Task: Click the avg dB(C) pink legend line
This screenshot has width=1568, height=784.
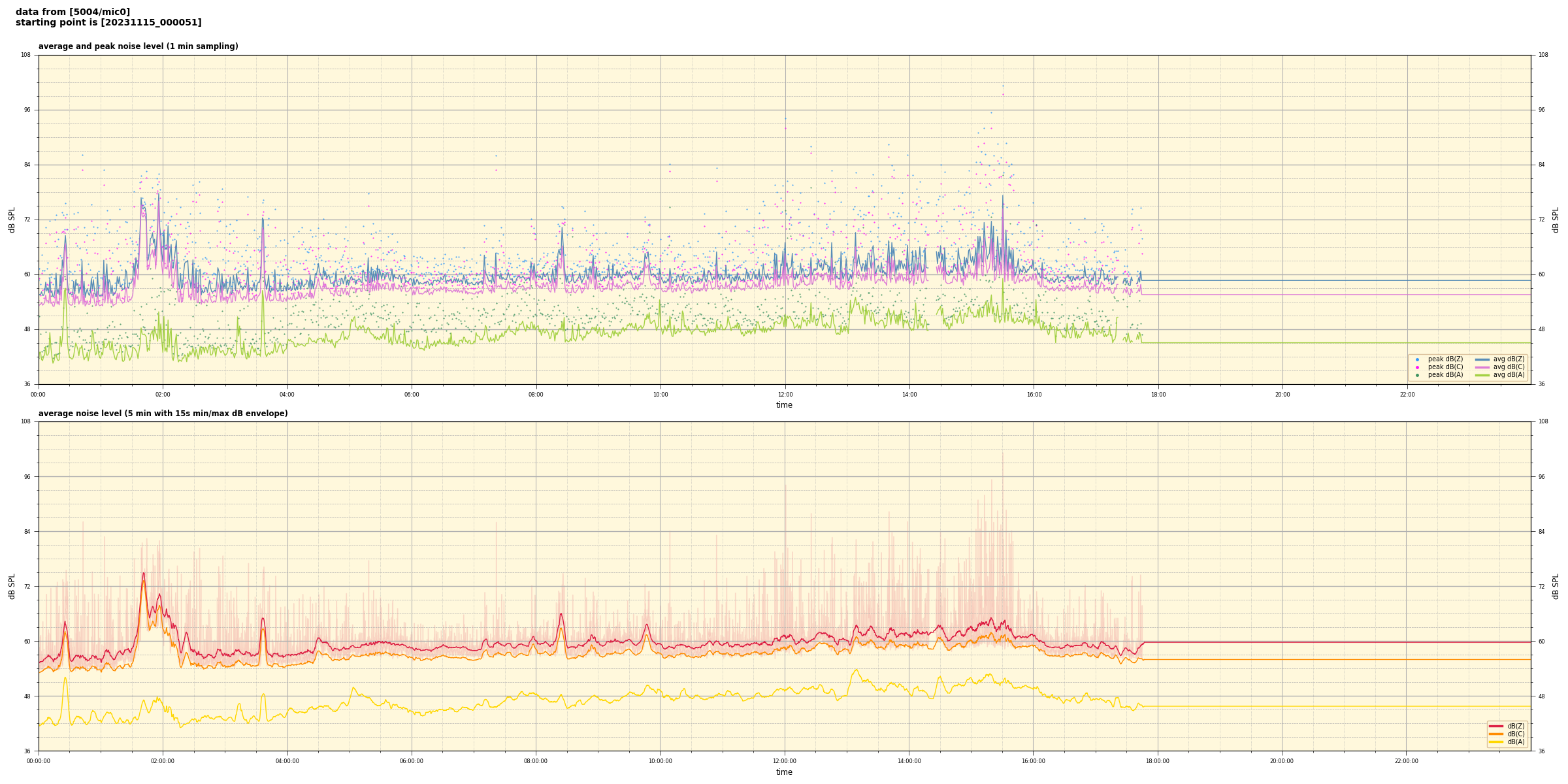Action: click(1482, 367)
